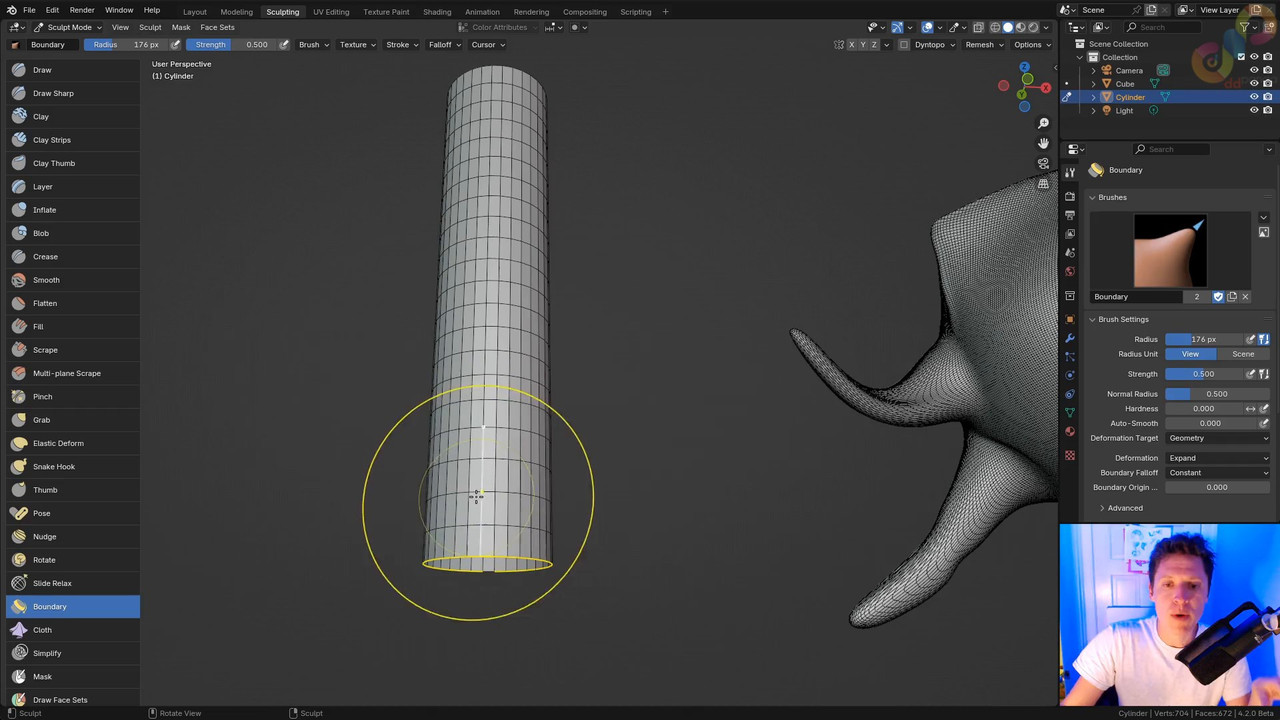Toggle camera view in viewport
The image size is (1280, 720).
click(1043, 163)
